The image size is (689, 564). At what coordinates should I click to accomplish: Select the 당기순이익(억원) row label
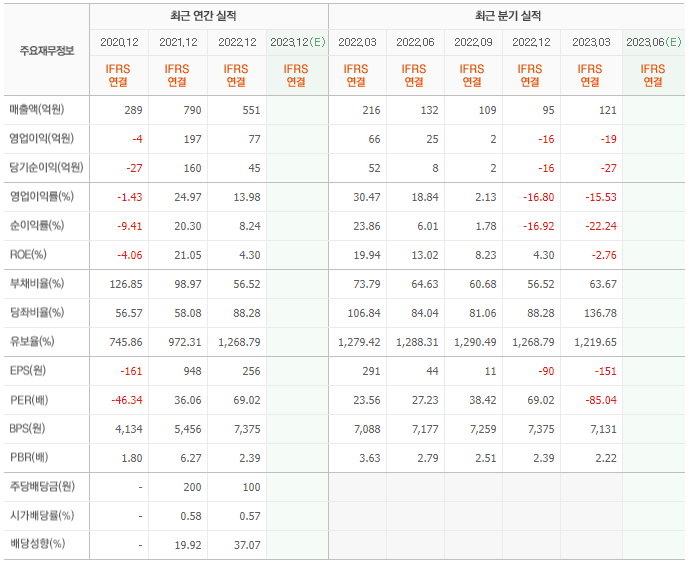coord(47,167)
